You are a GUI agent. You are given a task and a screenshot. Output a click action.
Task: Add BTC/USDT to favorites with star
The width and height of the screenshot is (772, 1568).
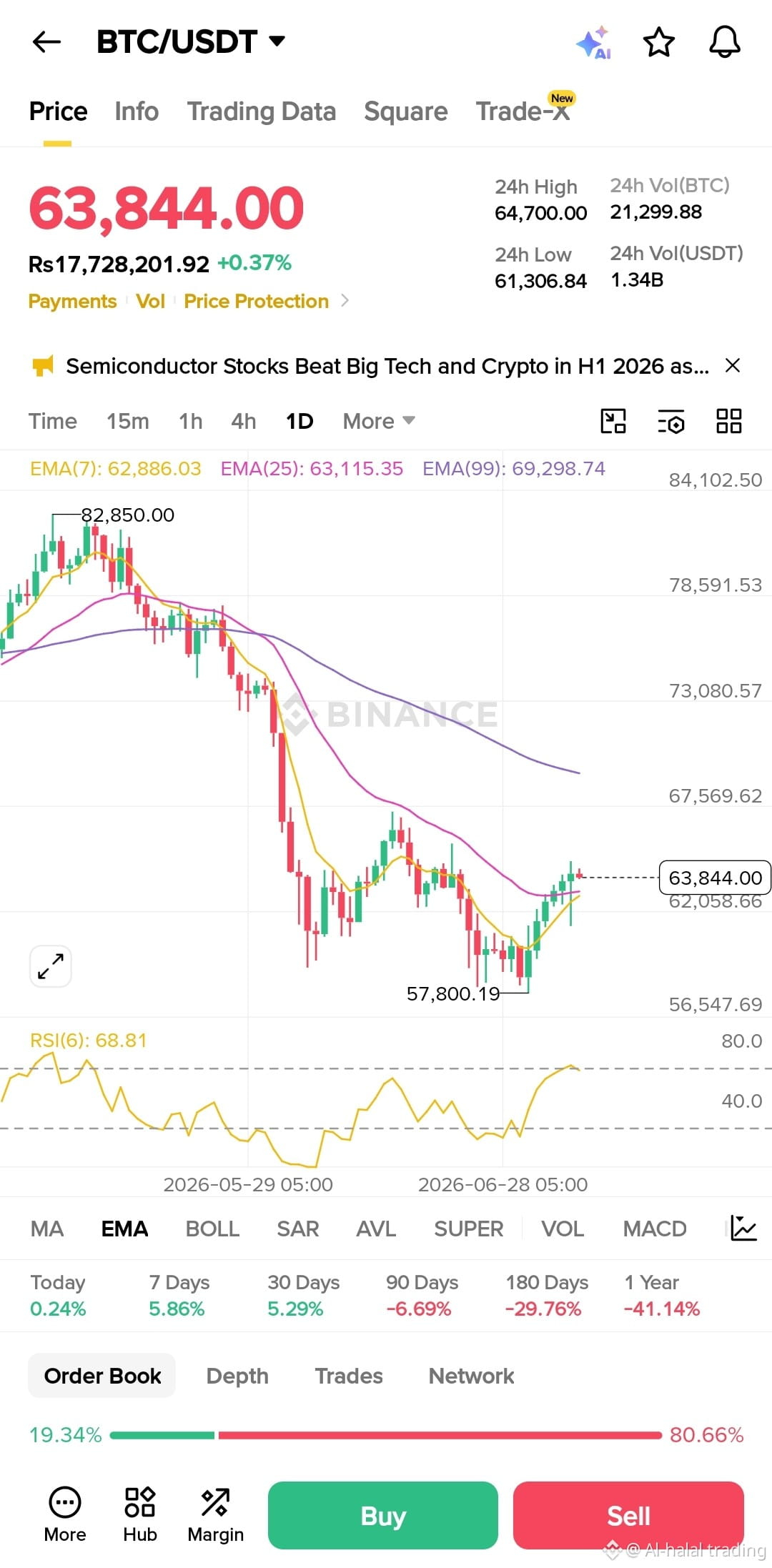click(x=659, y=42)
